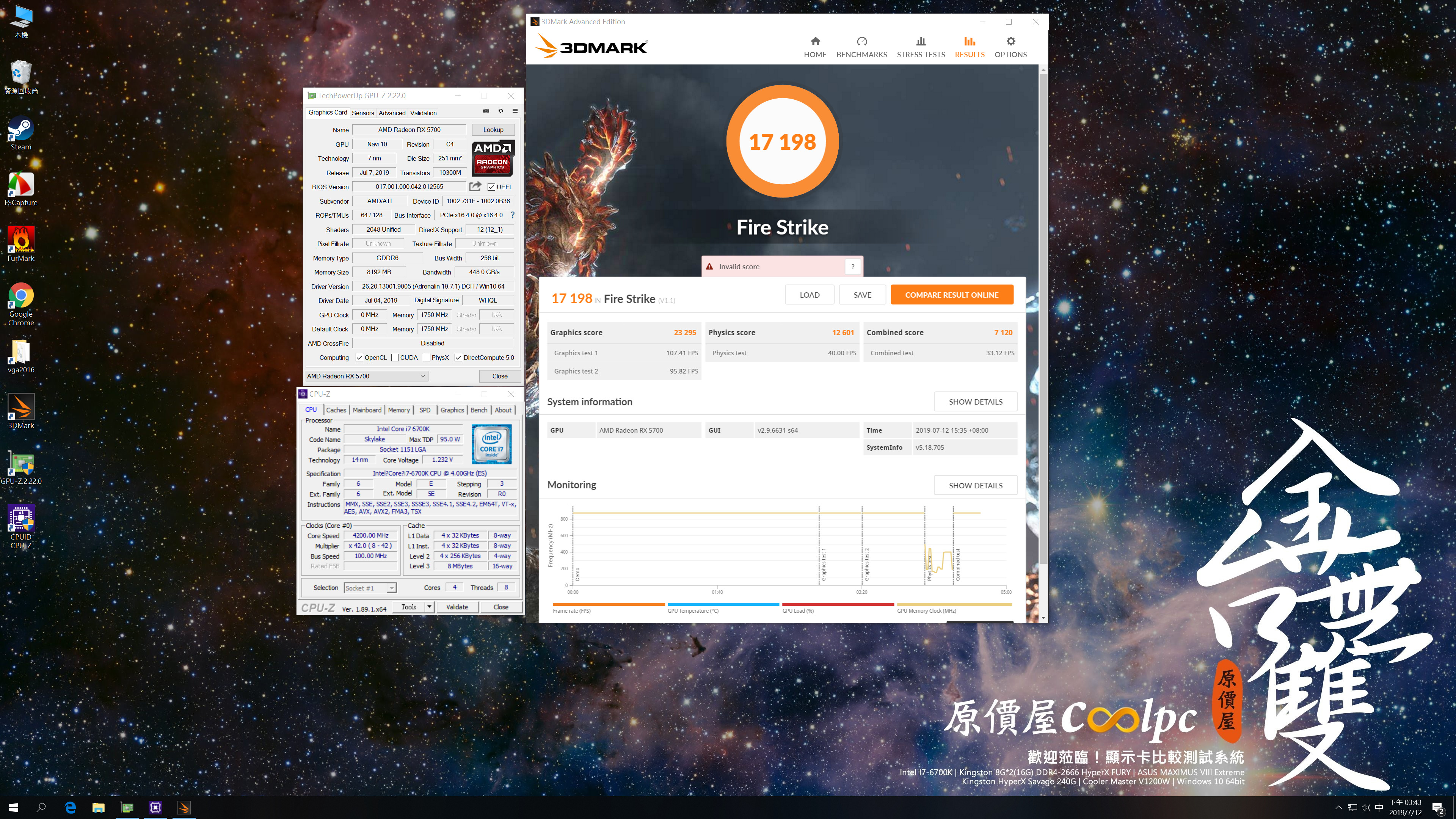Switch to the Validation tab in GPU-Z

pos(424,113)
